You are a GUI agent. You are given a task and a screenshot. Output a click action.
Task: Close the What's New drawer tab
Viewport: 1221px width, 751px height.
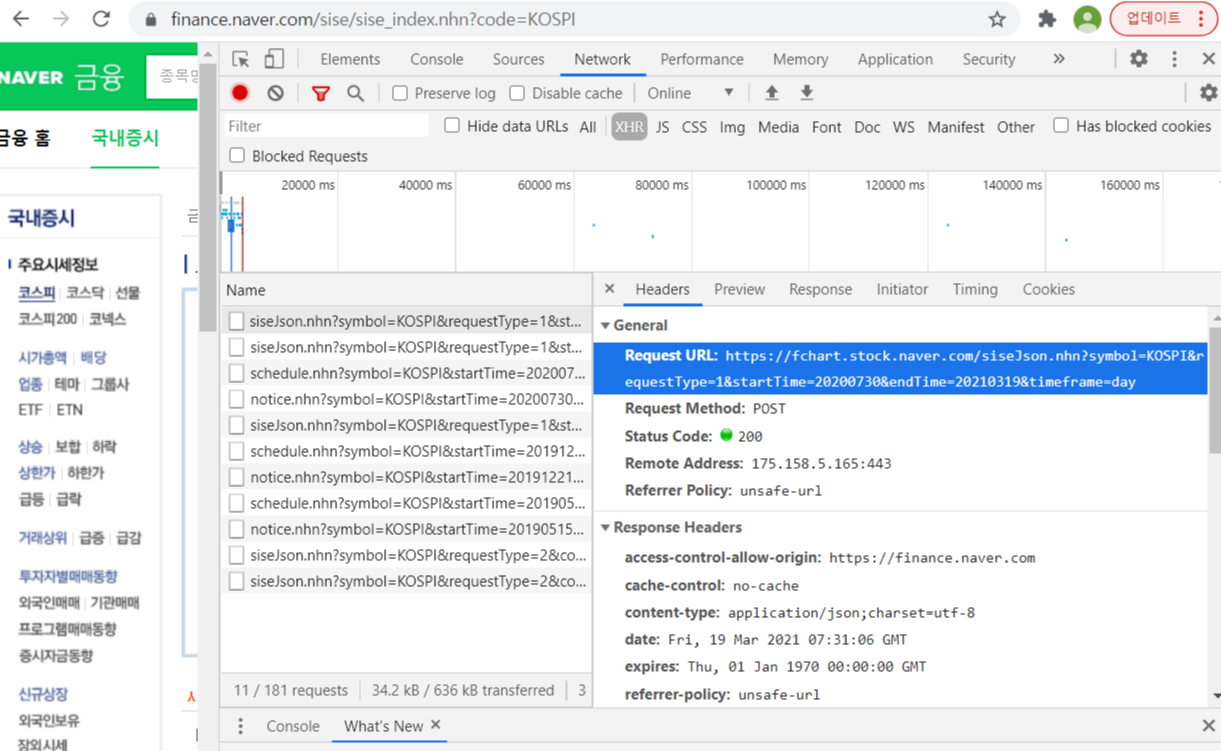tap(435, 725)
